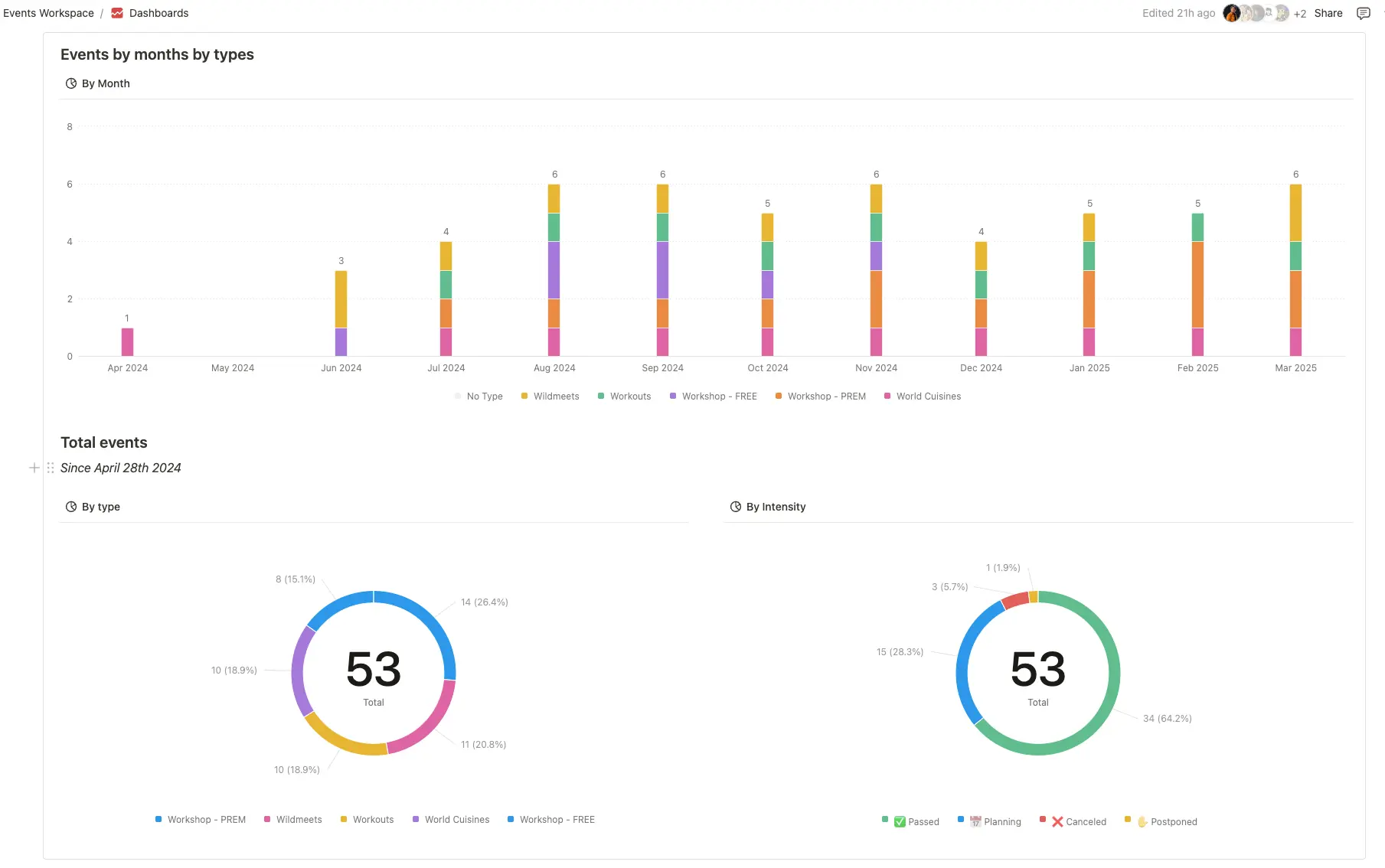
Task: Show the +2 additional collaborators
Action: coord(1300,14)
